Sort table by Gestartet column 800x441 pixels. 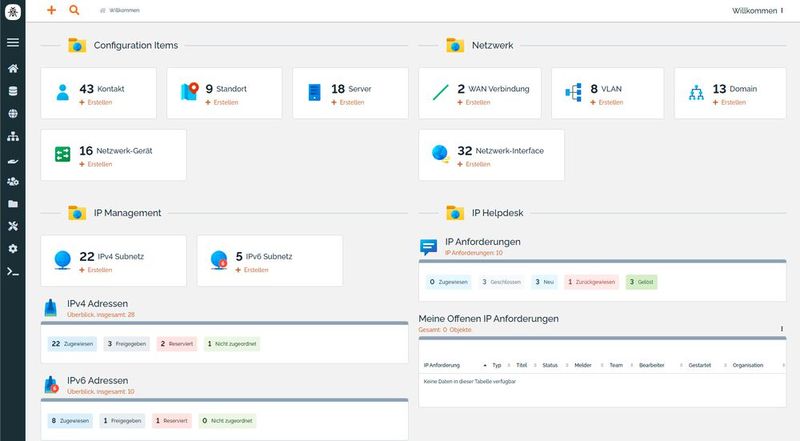pos(699,365)
